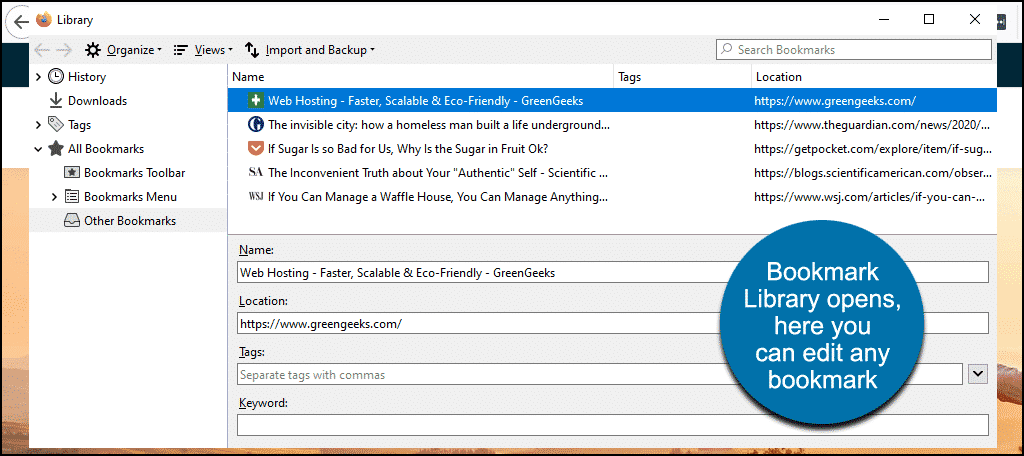Click the Downloads arrow icon
The image size is (1024, 456).
pos(57,101)
